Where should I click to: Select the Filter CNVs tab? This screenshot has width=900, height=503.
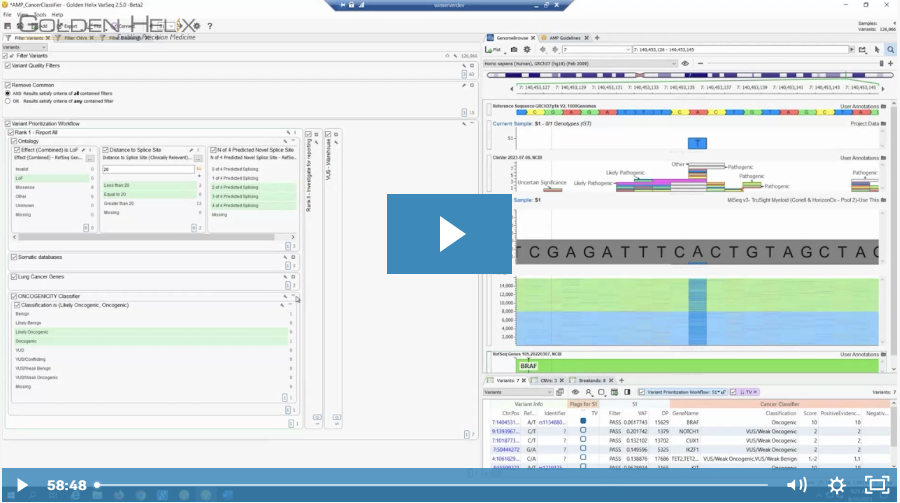(x=75, y=38)
